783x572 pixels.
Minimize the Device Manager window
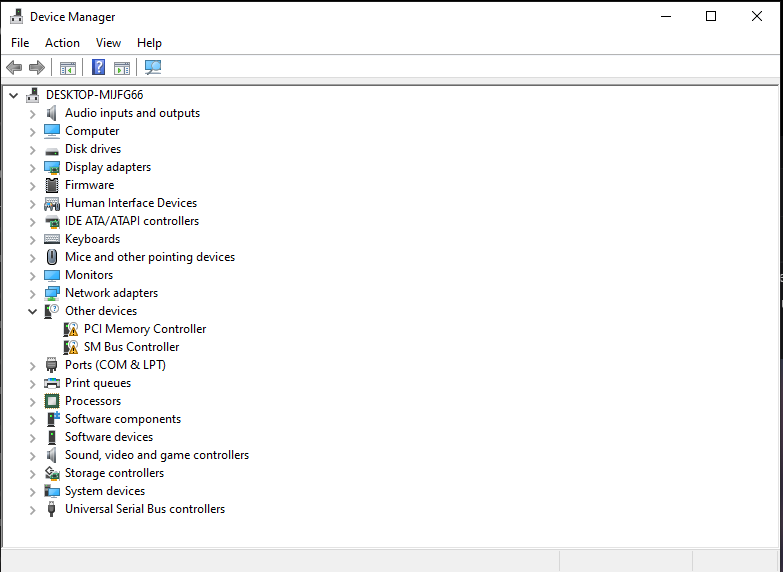point(666,16)
